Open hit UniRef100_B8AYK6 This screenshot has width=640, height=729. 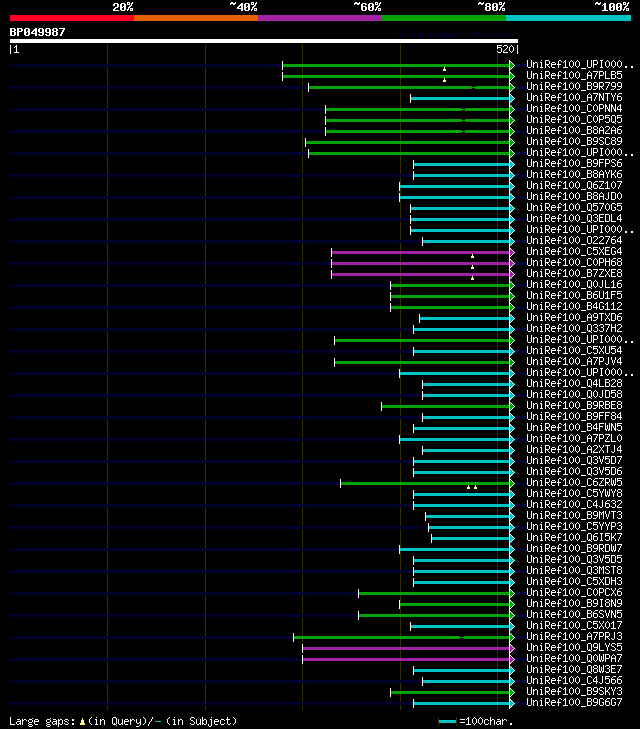(x=574, y=174)
